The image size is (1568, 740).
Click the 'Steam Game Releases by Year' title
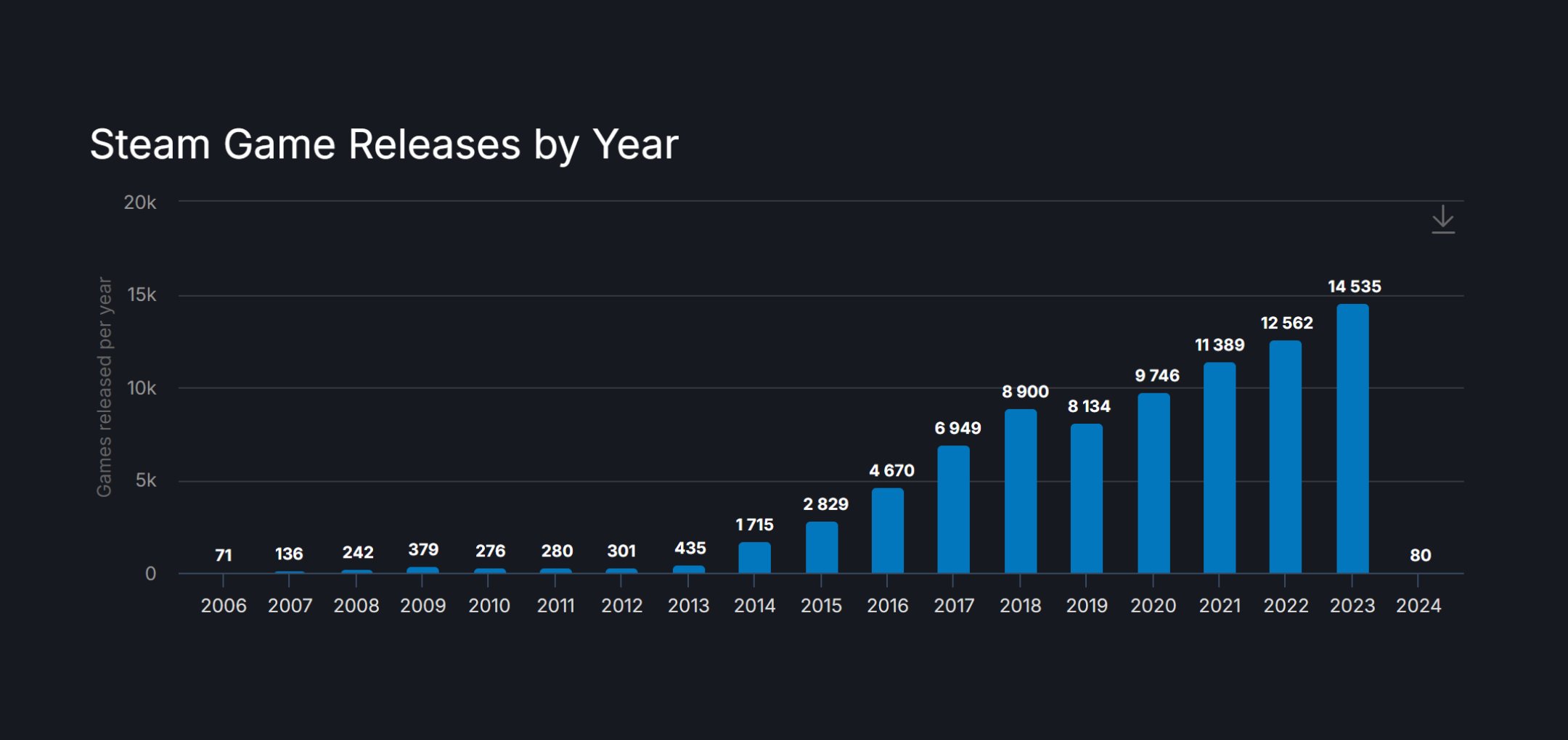pyautogui.click(x=384, y=144)
